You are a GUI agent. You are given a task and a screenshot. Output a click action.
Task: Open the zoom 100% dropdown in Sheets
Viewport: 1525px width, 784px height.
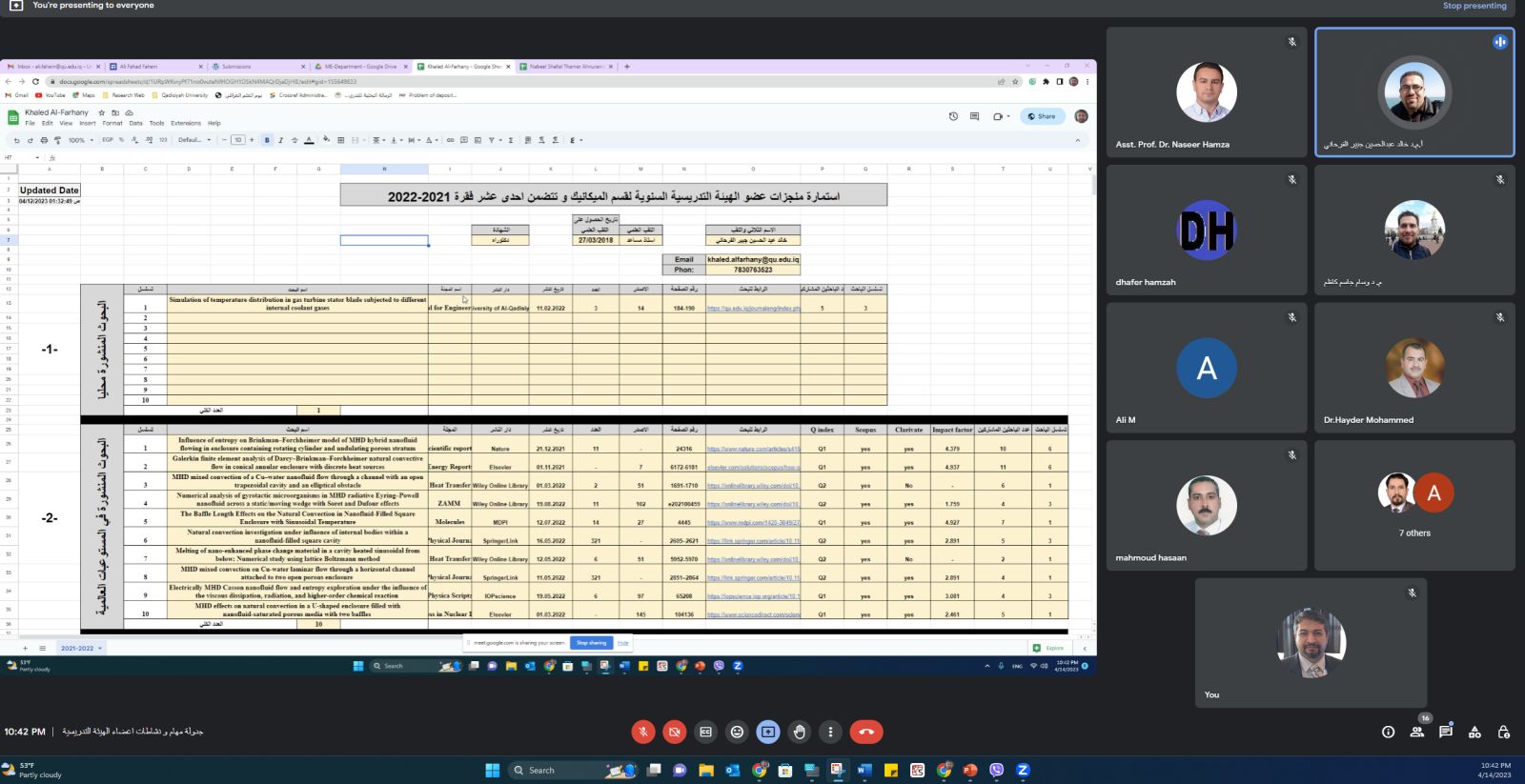coord(80,140)
